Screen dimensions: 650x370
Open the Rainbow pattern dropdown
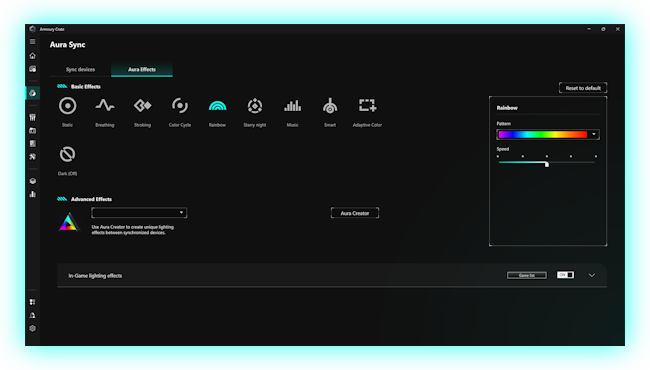click(548, 134)
